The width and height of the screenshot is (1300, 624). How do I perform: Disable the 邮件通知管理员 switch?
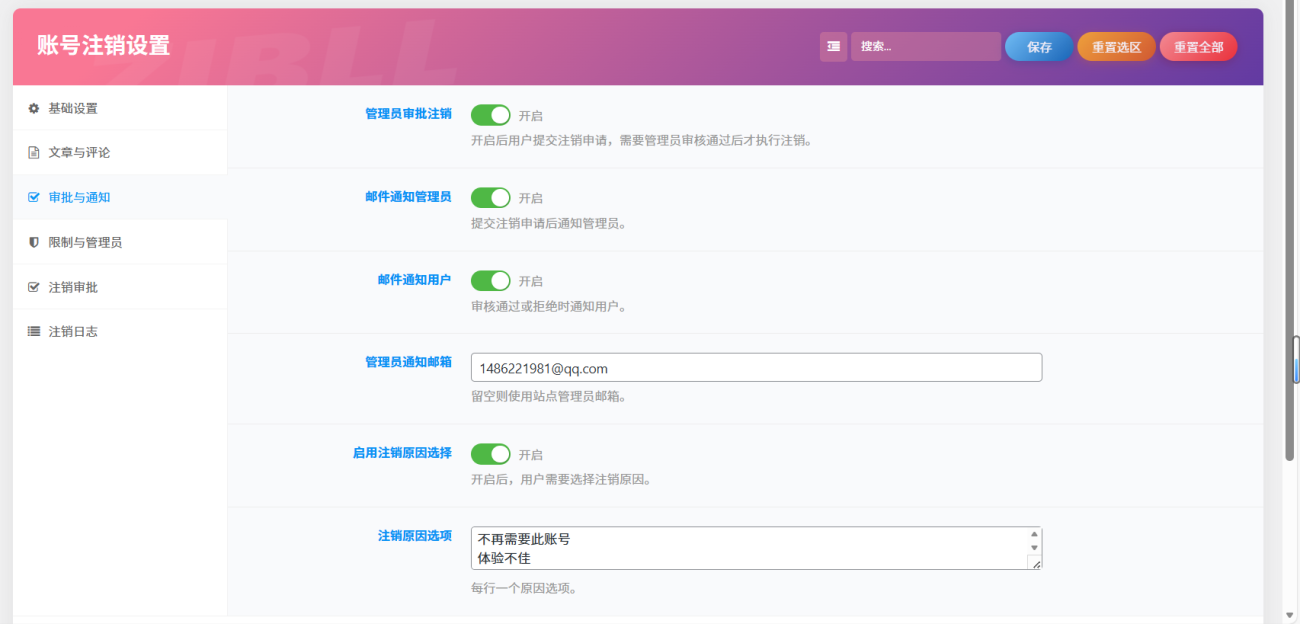pos(490,198)
